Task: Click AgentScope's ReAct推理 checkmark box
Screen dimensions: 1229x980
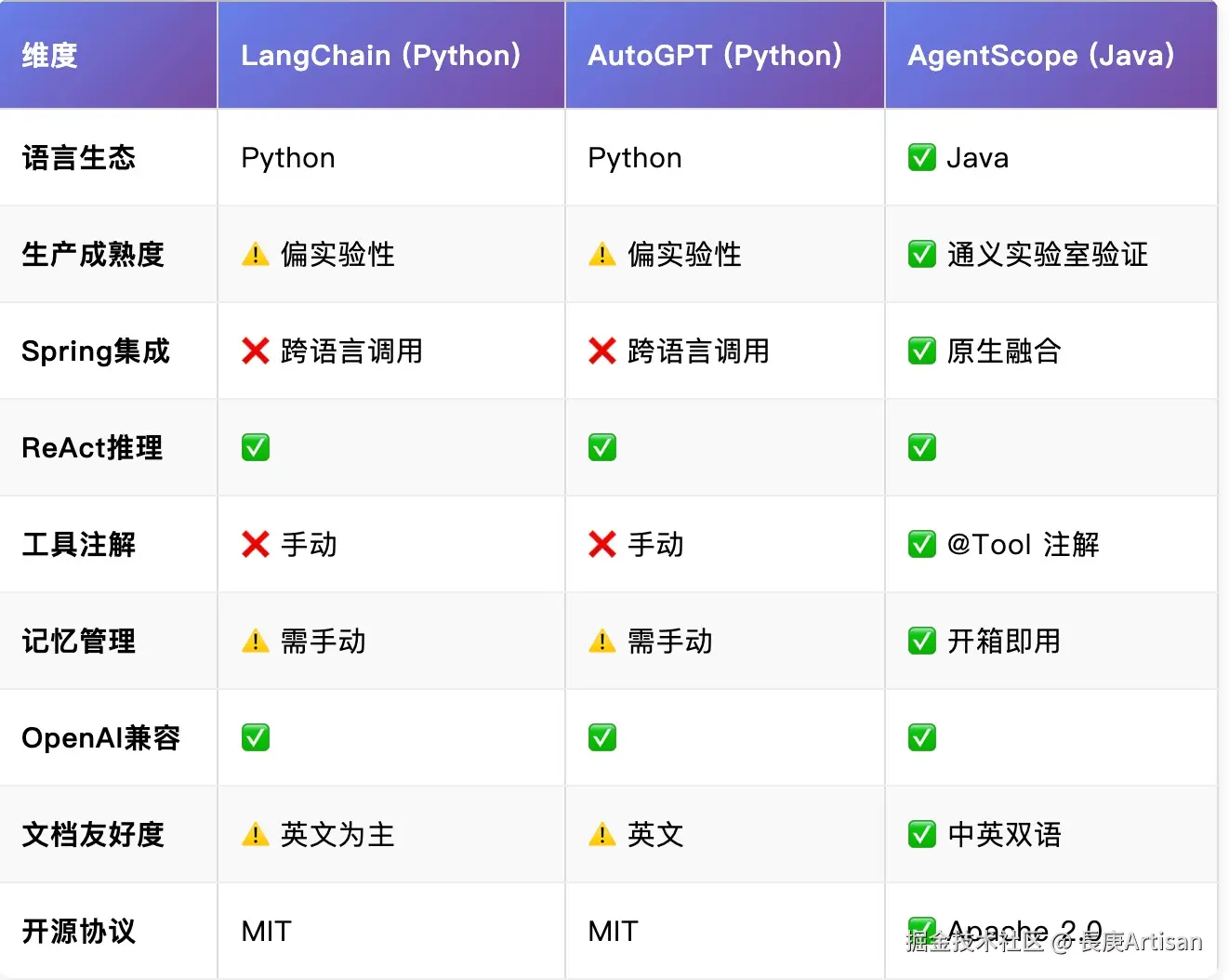Action: [x=921, y=447]
